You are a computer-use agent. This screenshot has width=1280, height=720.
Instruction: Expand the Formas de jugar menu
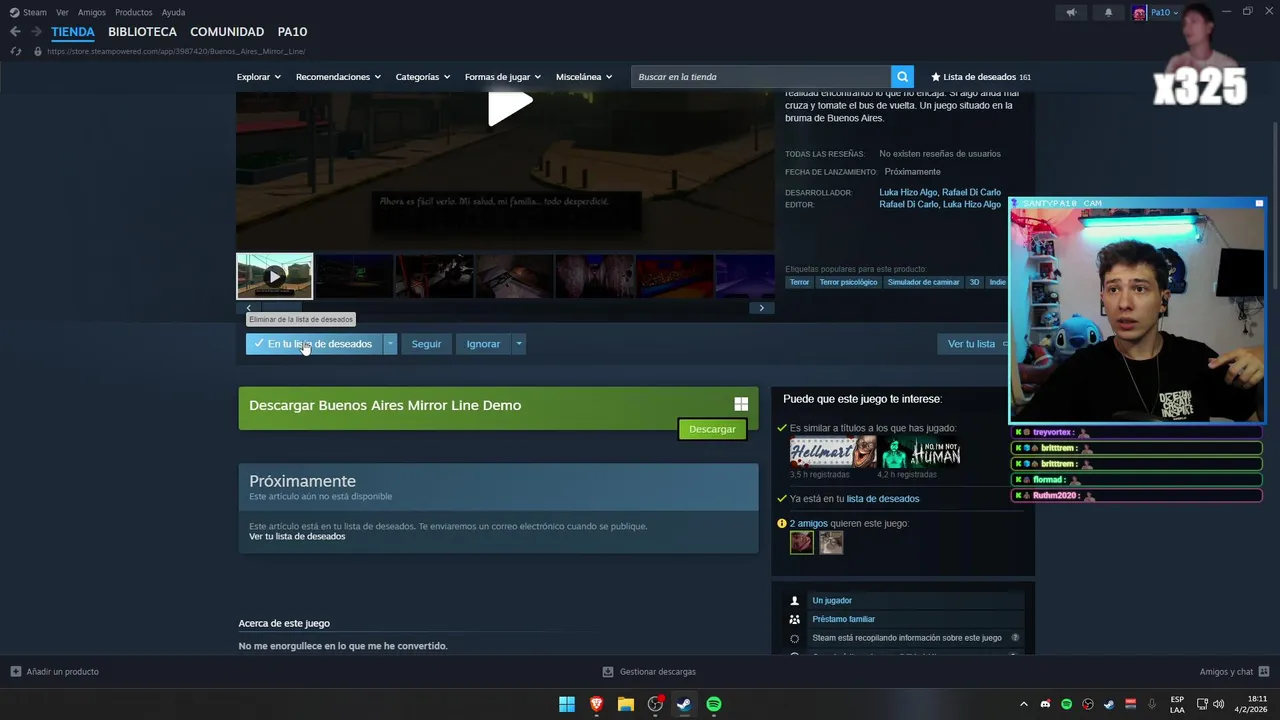[502, 77]
